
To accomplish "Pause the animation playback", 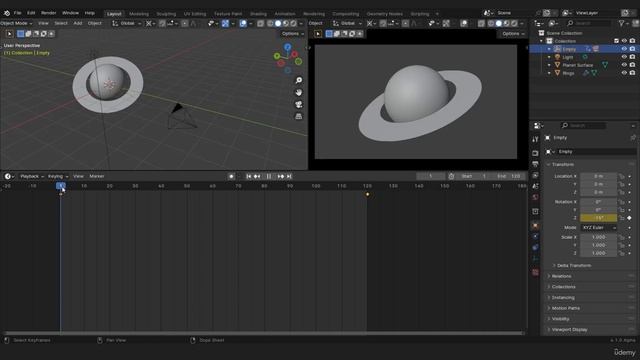I will (269, 176).
